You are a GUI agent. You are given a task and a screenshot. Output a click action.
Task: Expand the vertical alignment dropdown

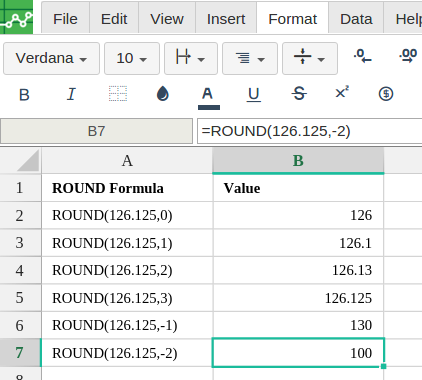[x=310, y=58]
